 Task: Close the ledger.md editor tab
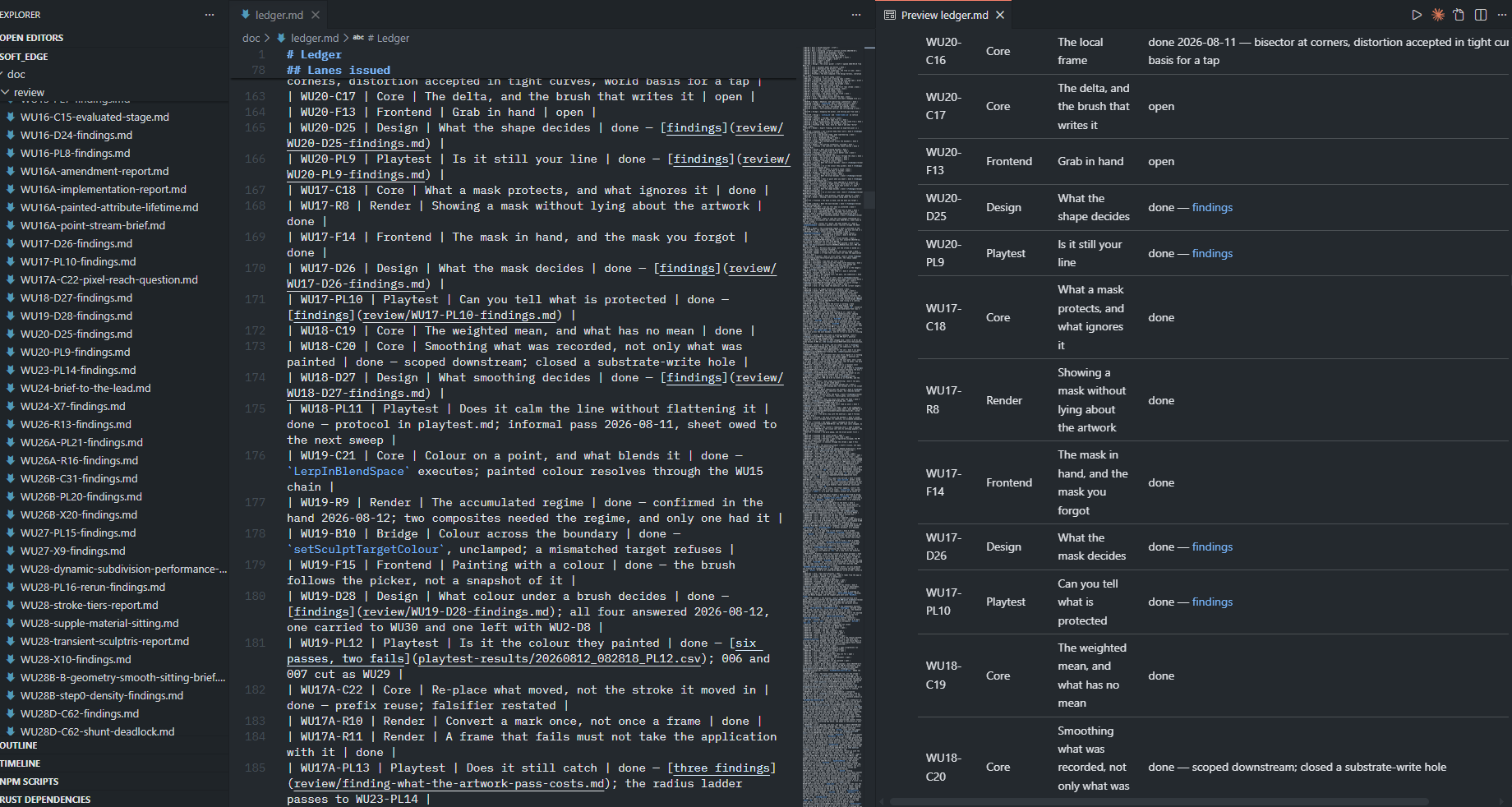click(x=316, y=15)
